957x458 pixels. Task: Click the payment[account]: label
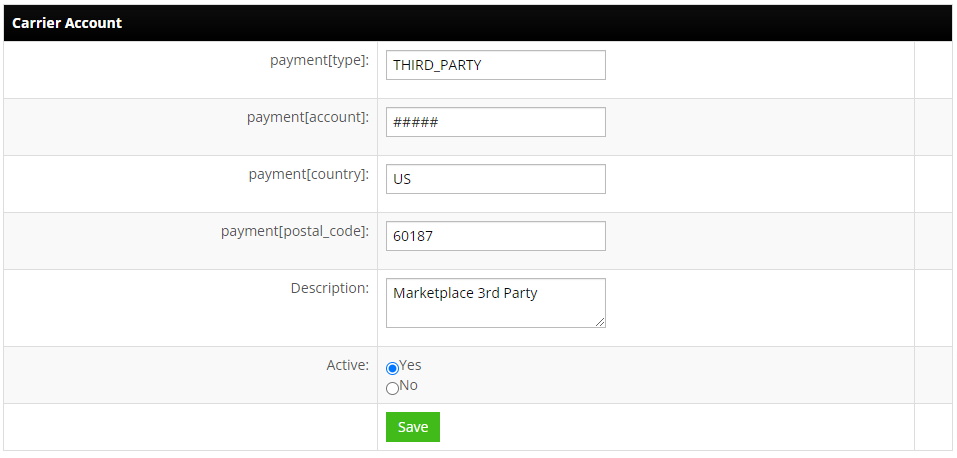point(308,117)
